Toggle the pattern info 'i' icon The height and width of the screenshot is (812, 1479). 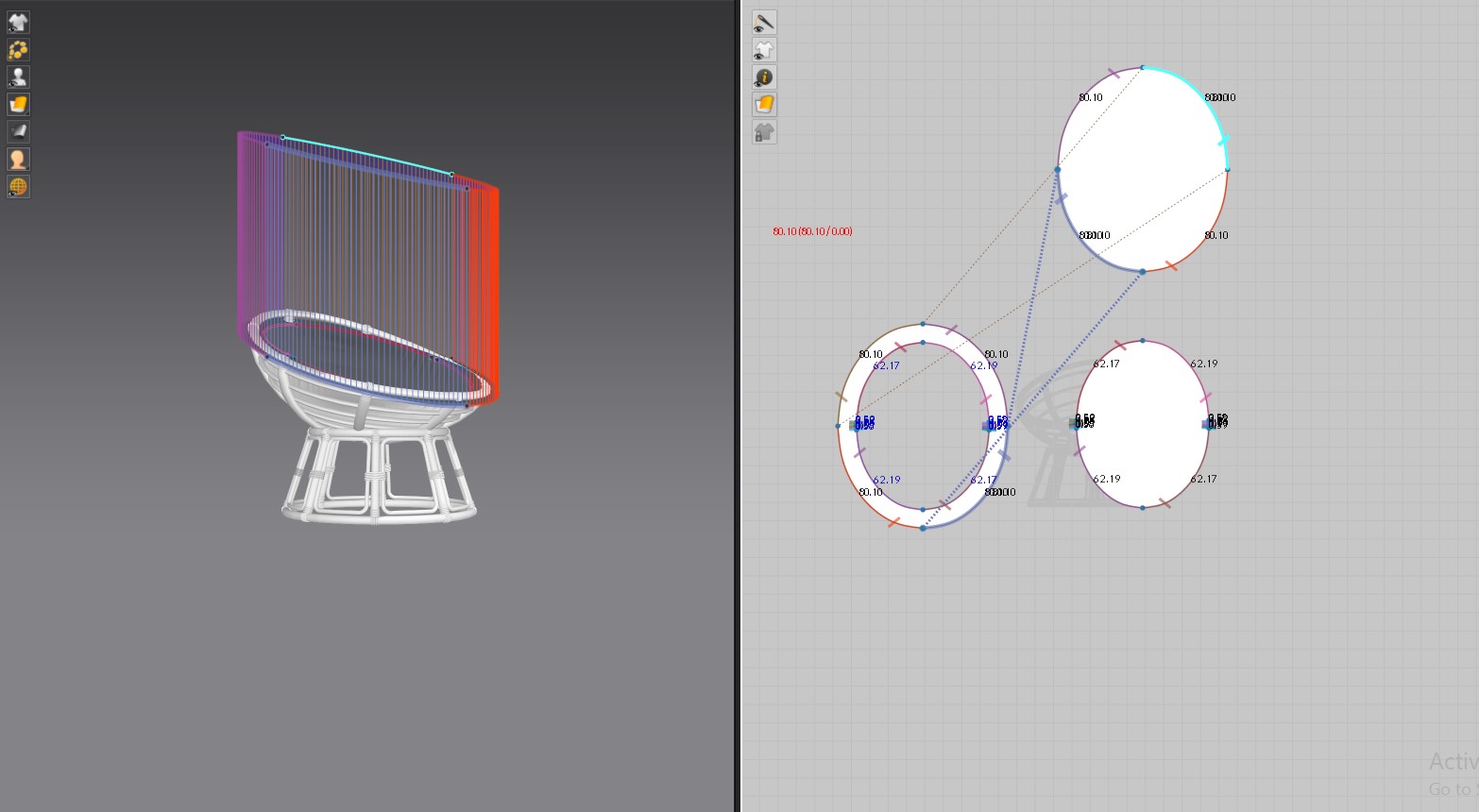pos(764,76)
